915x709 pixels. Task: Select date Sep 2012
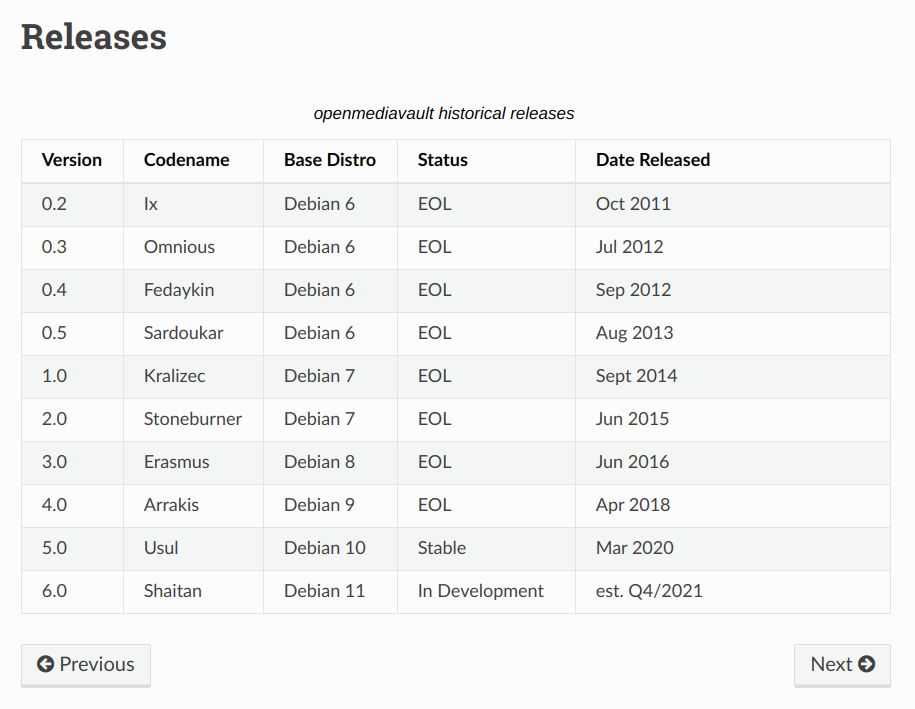click(x=633, y=290)
